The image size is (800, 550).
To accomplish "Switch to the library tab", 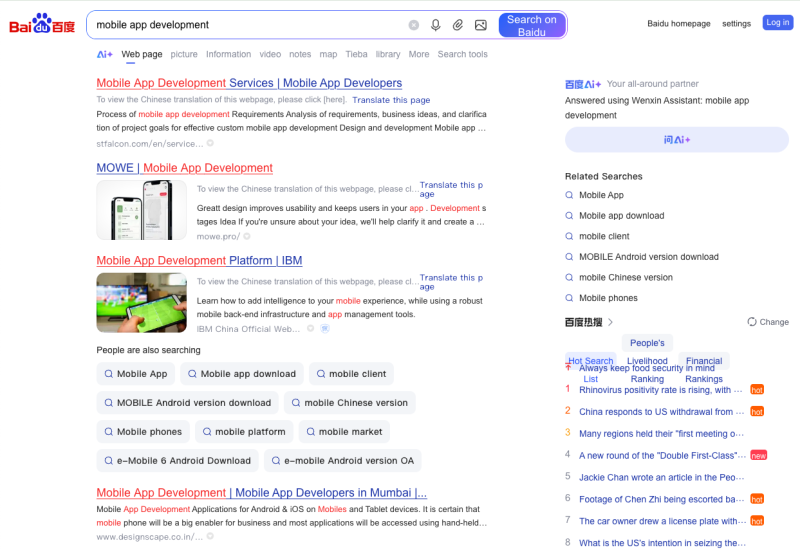I will click(x=388, y=54).
